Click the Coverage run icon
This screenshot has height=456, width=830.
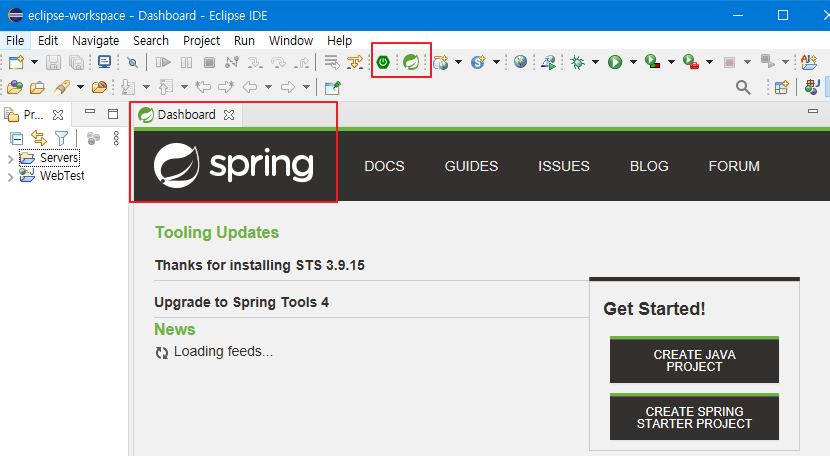tap(653, 62)
